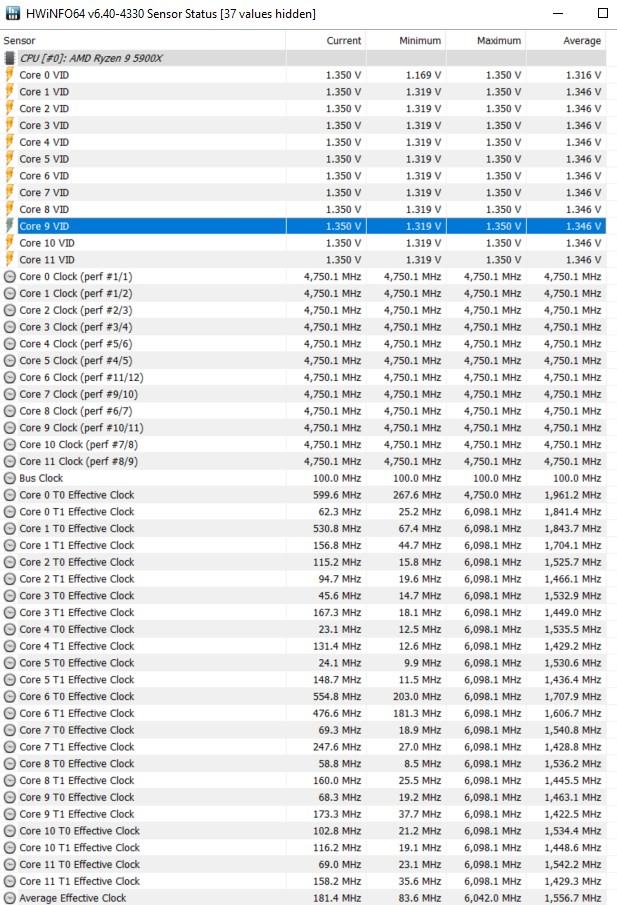Click Core 8 T0 minimum value 8.5 MHz
This screenshot has width=617, height=905.
[423, 763]
